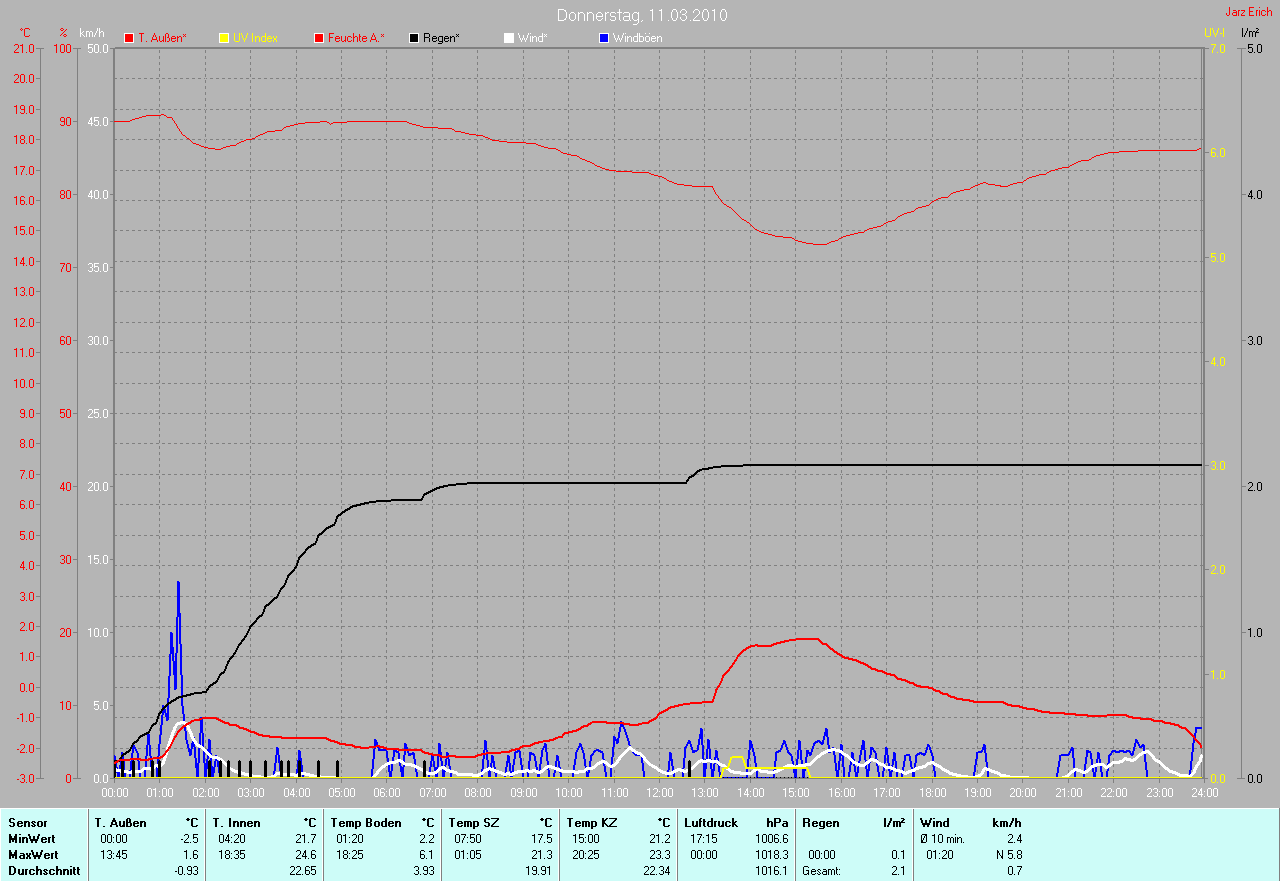Click the 06:00 mark on the time axis
Image resolution: width=1280 pixels, height=881 pixels.
pyautogui.click(x=387, y=793)
